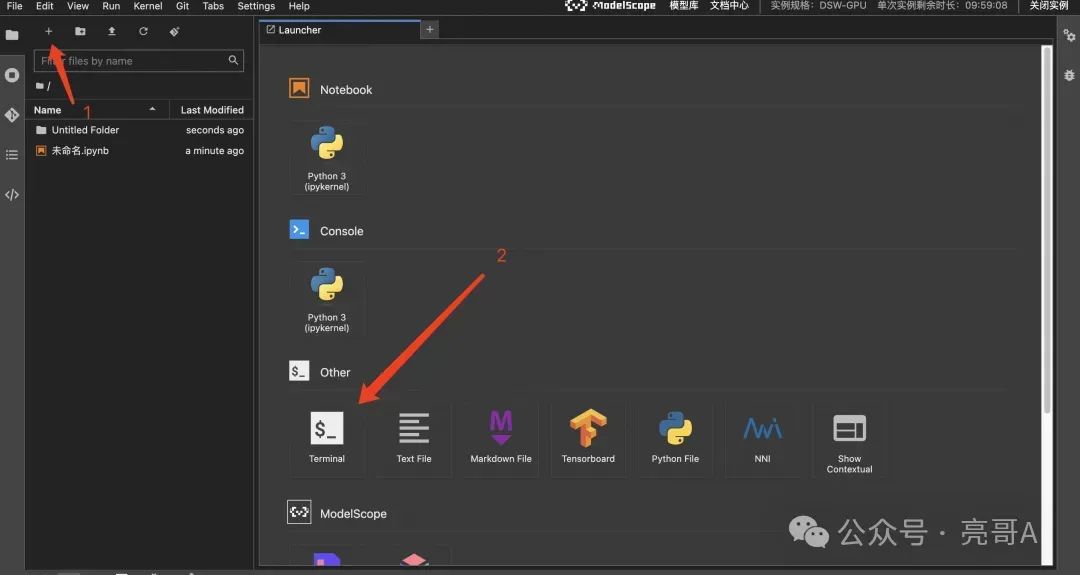Open the Git menu
1080x575 pixels.
tap(183, 6)
